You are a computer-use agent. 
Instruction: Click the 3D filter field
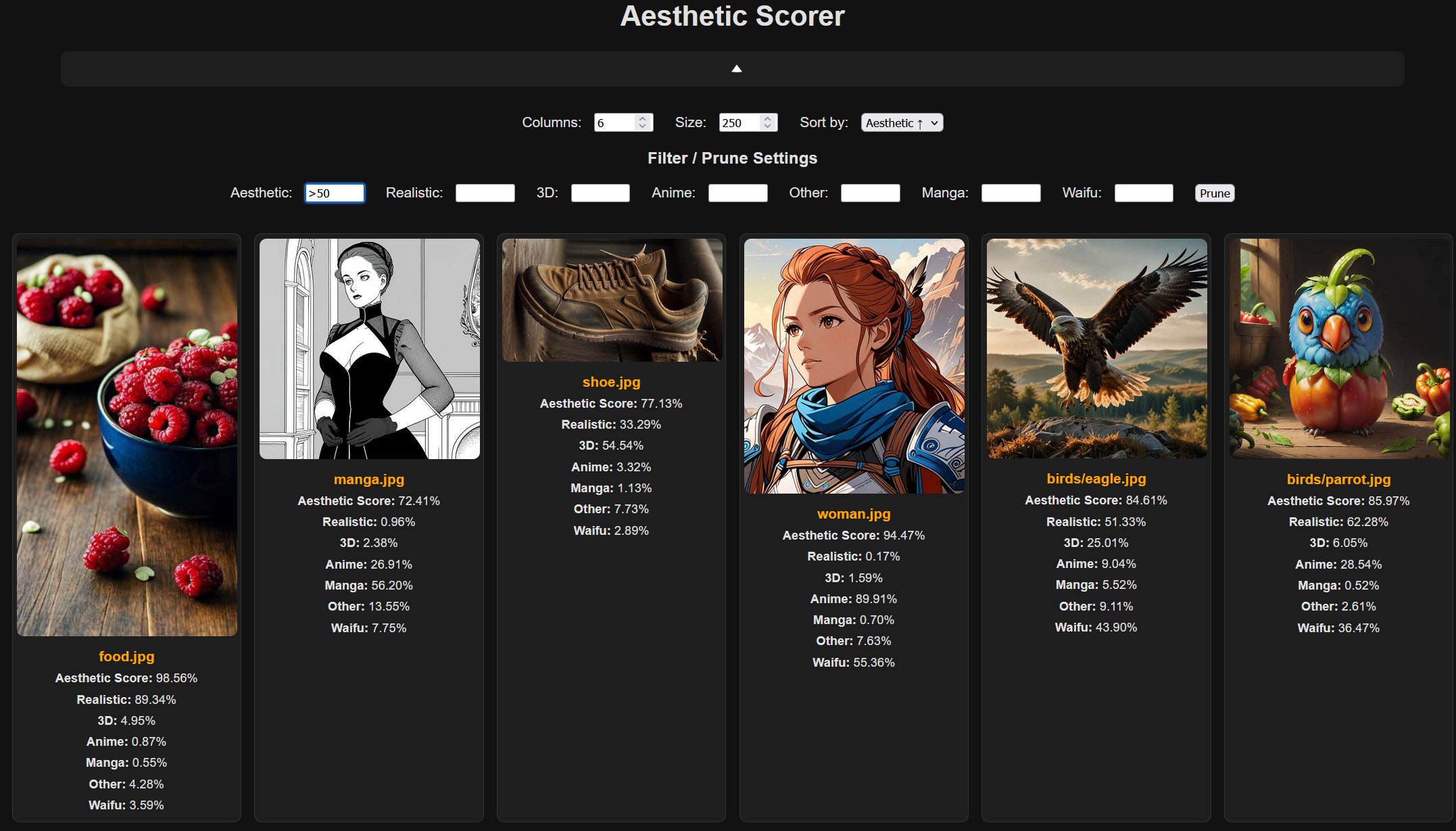click(600, 193)
